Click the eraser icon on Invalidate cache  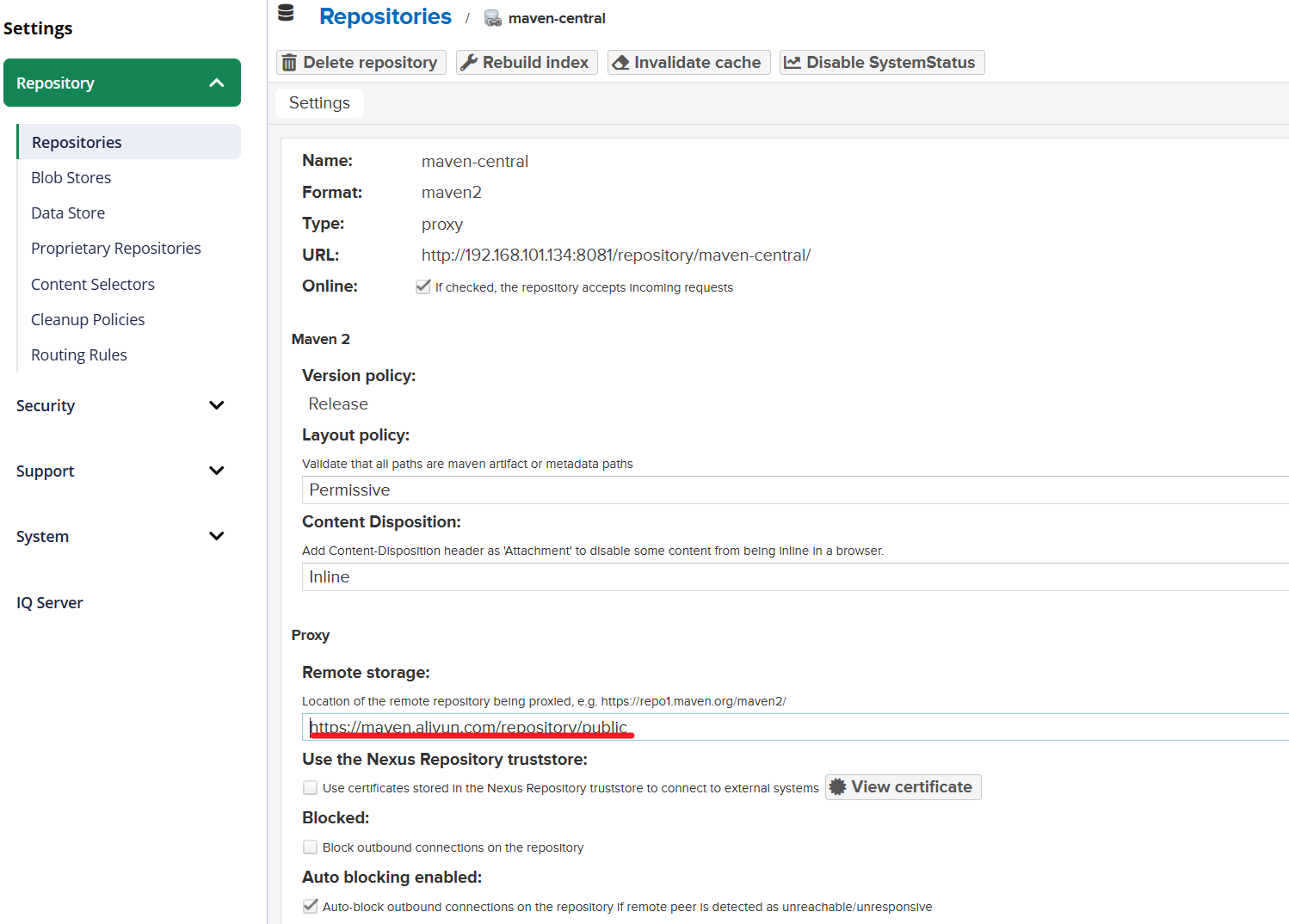tap(620, 63)
